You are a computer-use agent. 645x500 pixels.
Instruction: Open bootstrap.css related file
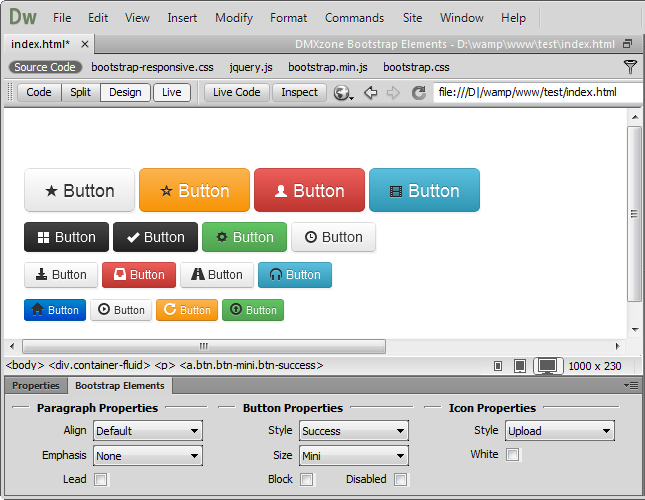[x=416, y=67]
